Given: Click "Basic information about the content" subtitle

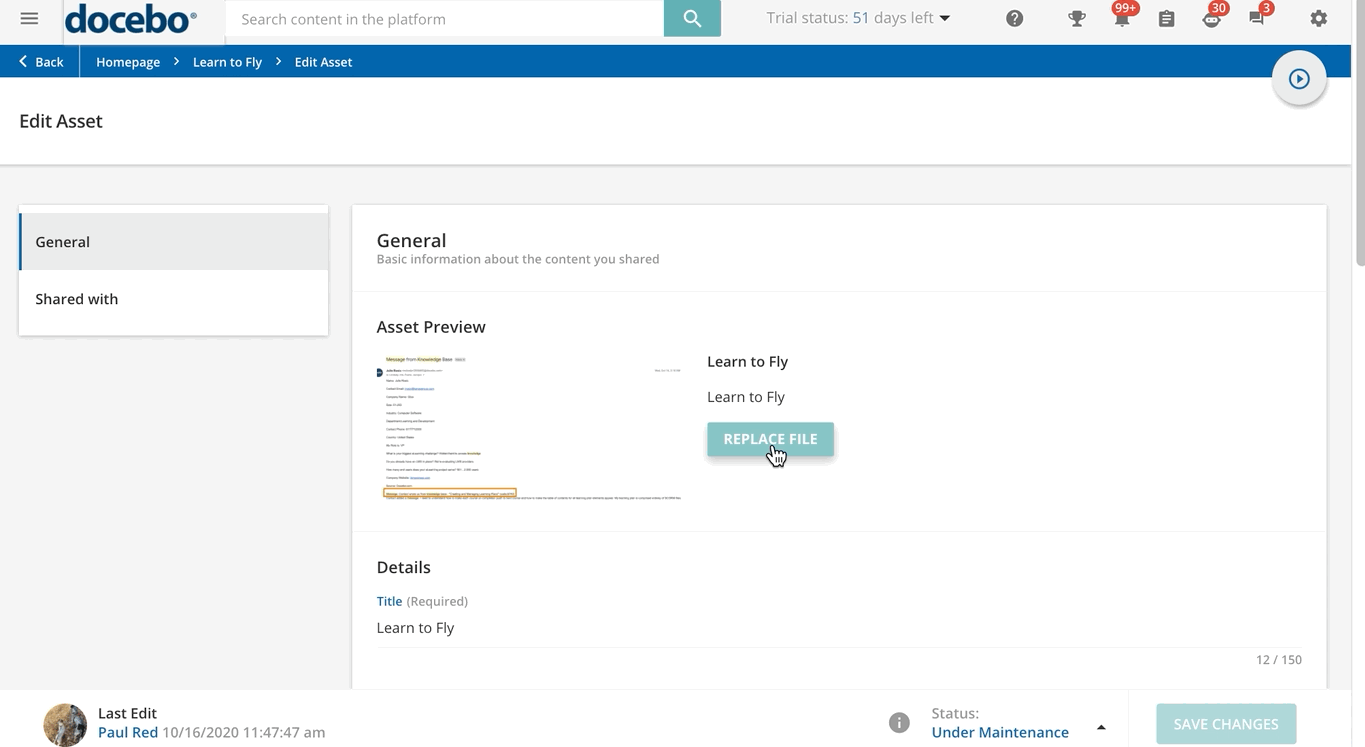Looking at the screenshot, I should point(518,259).
